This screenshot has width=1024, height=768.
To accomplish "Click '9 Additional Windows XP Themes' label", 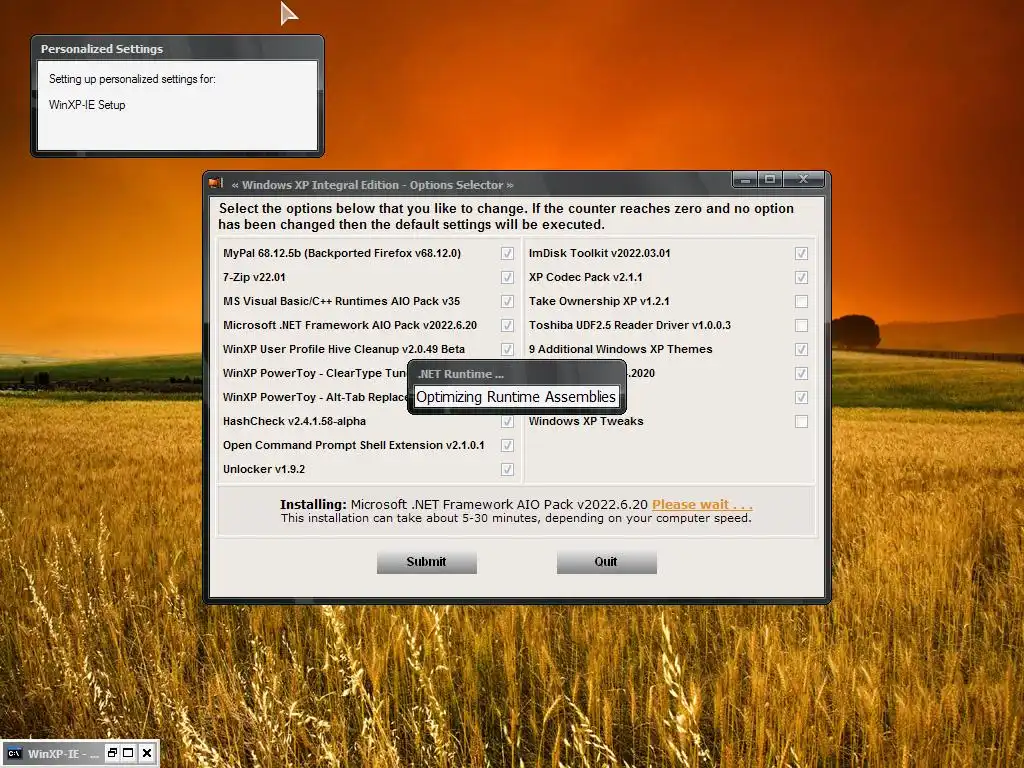I will click(x=620, y=349).
